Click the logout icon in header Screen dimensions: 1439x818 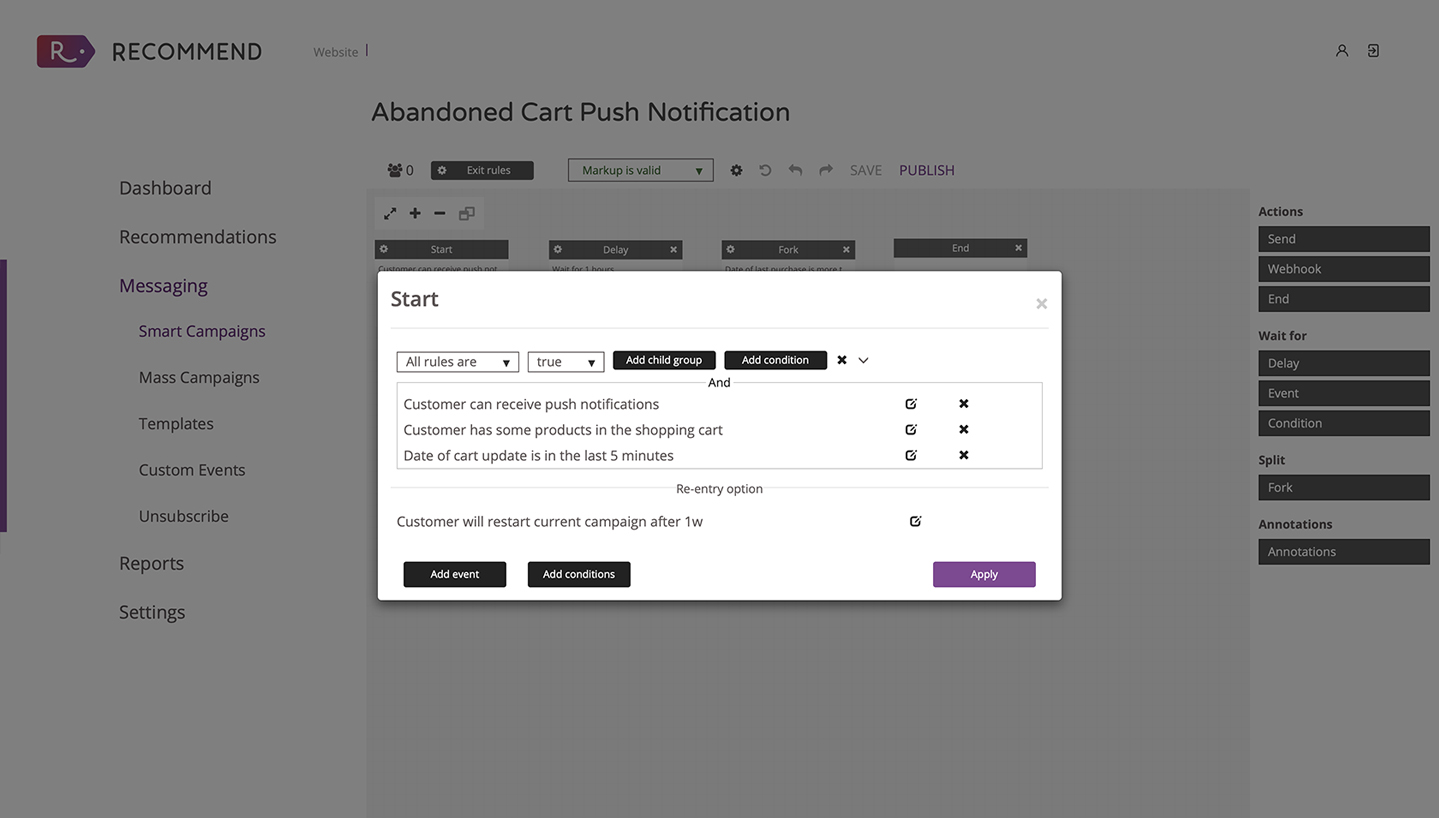tap(1374, 51)
